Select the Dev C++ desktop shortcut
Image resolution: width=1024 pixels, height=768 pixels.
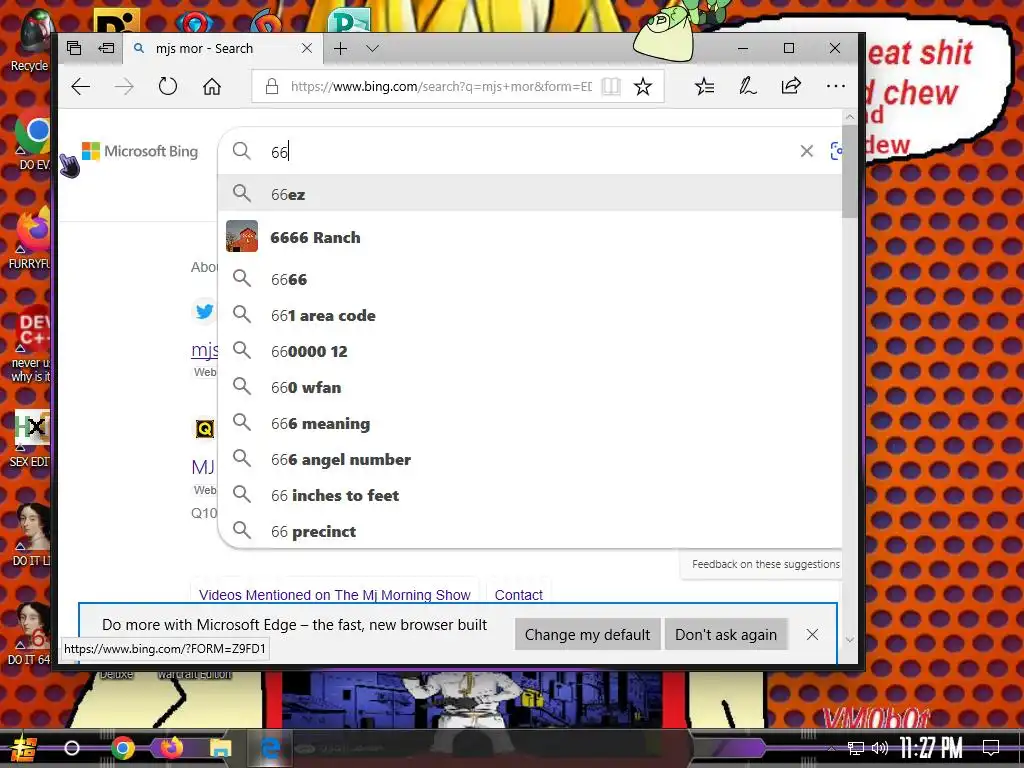[x=31, y=343]
